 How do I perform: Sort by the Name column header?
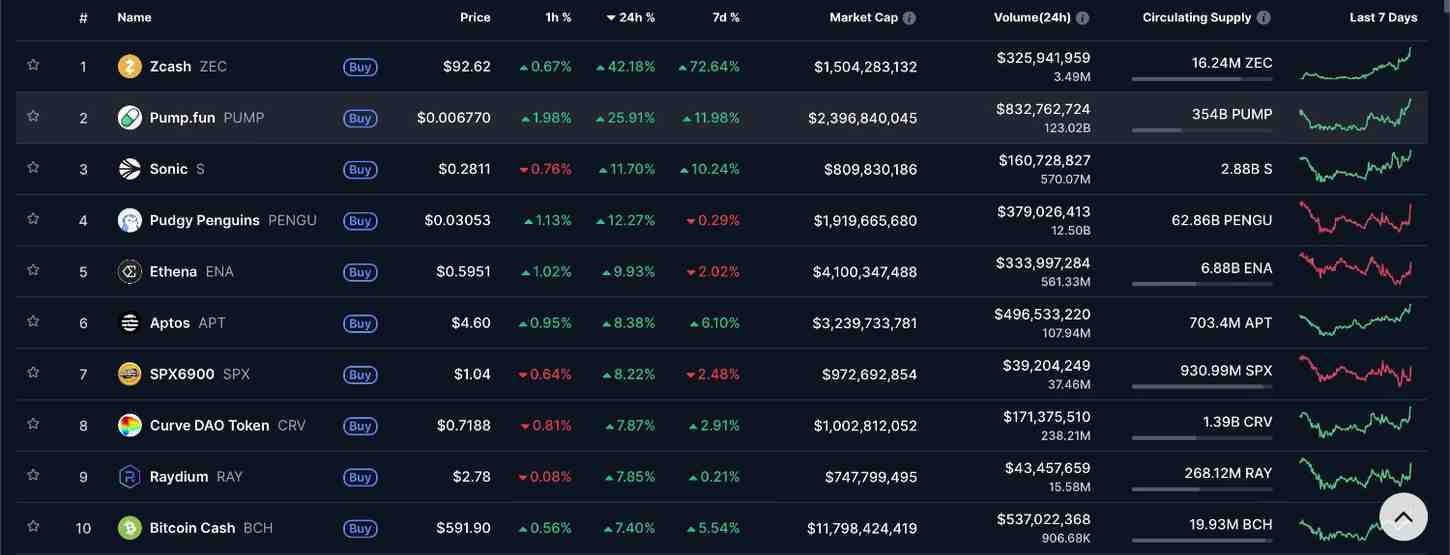pos(134,18)
